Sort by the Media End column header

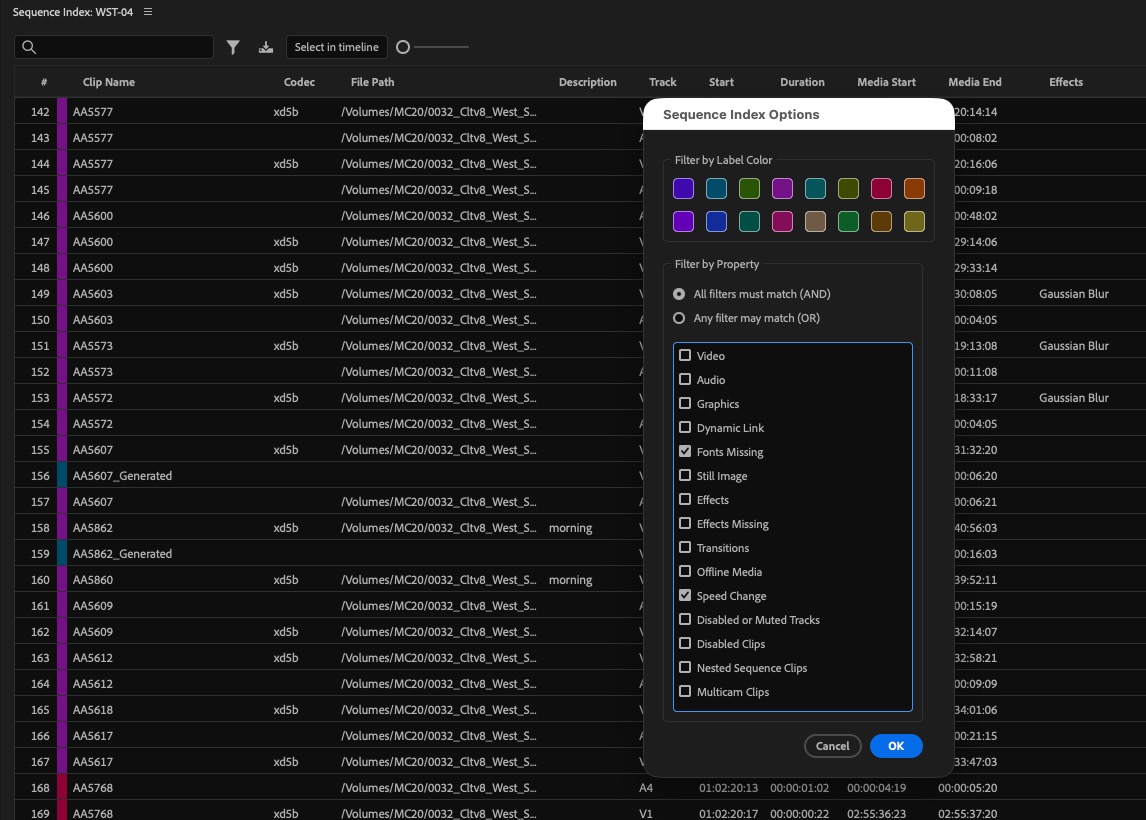974,82
